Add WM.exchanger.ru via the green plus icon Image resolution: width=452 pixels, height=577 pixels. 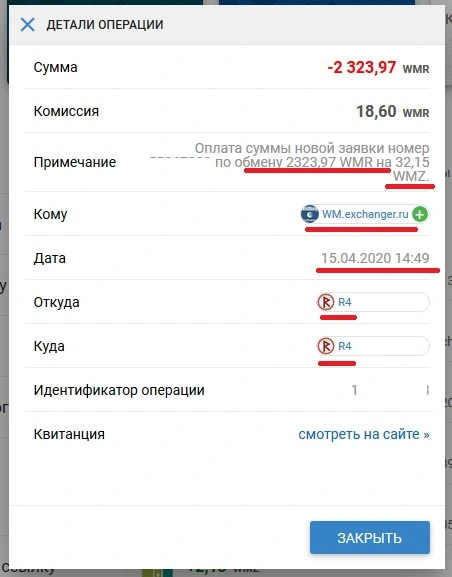(x=420, y=214)
